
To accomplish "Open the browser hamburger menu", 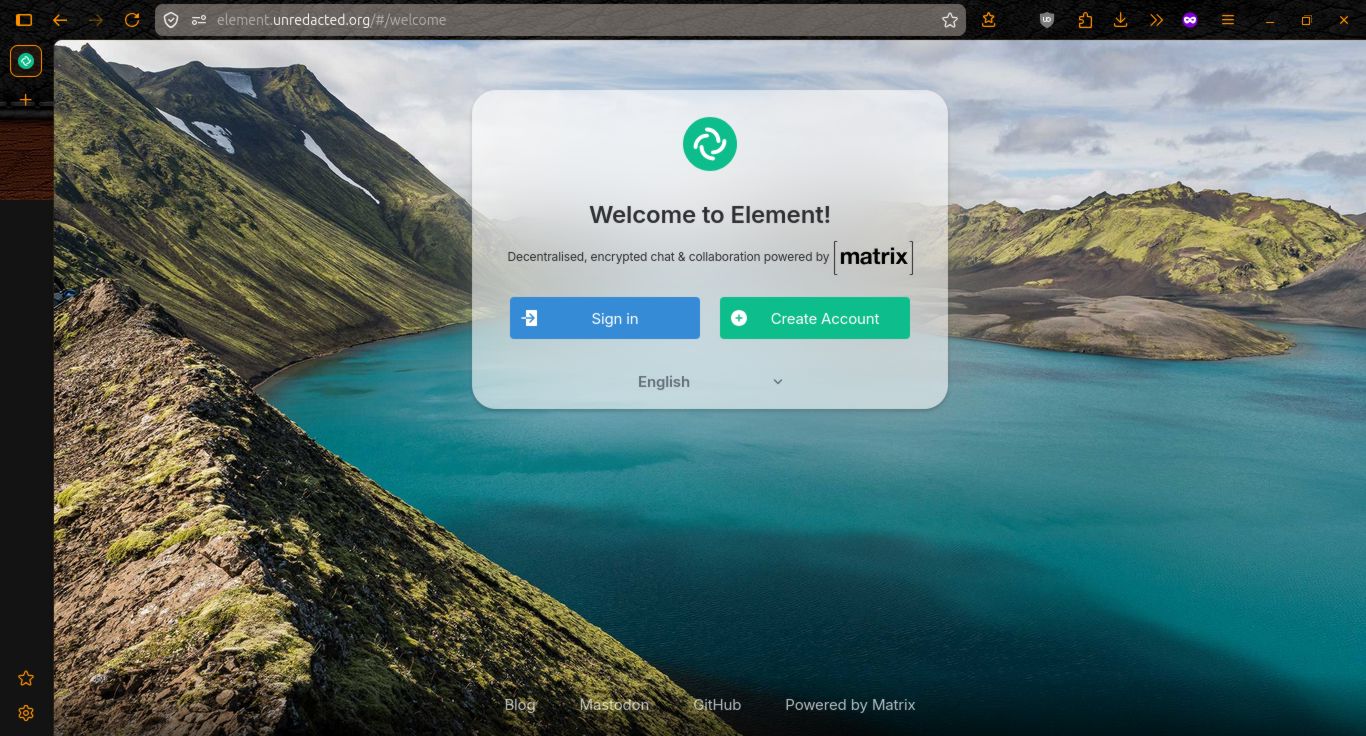I will click(1228, 20).
